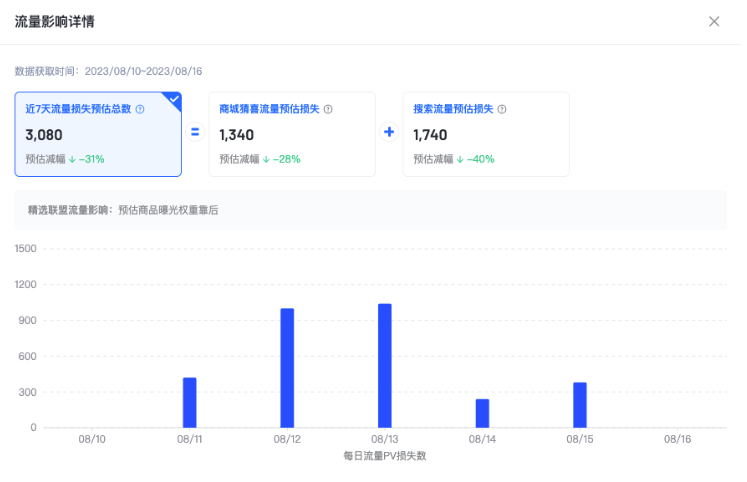Click the checkmark corner on selected card

coord(174,99)
